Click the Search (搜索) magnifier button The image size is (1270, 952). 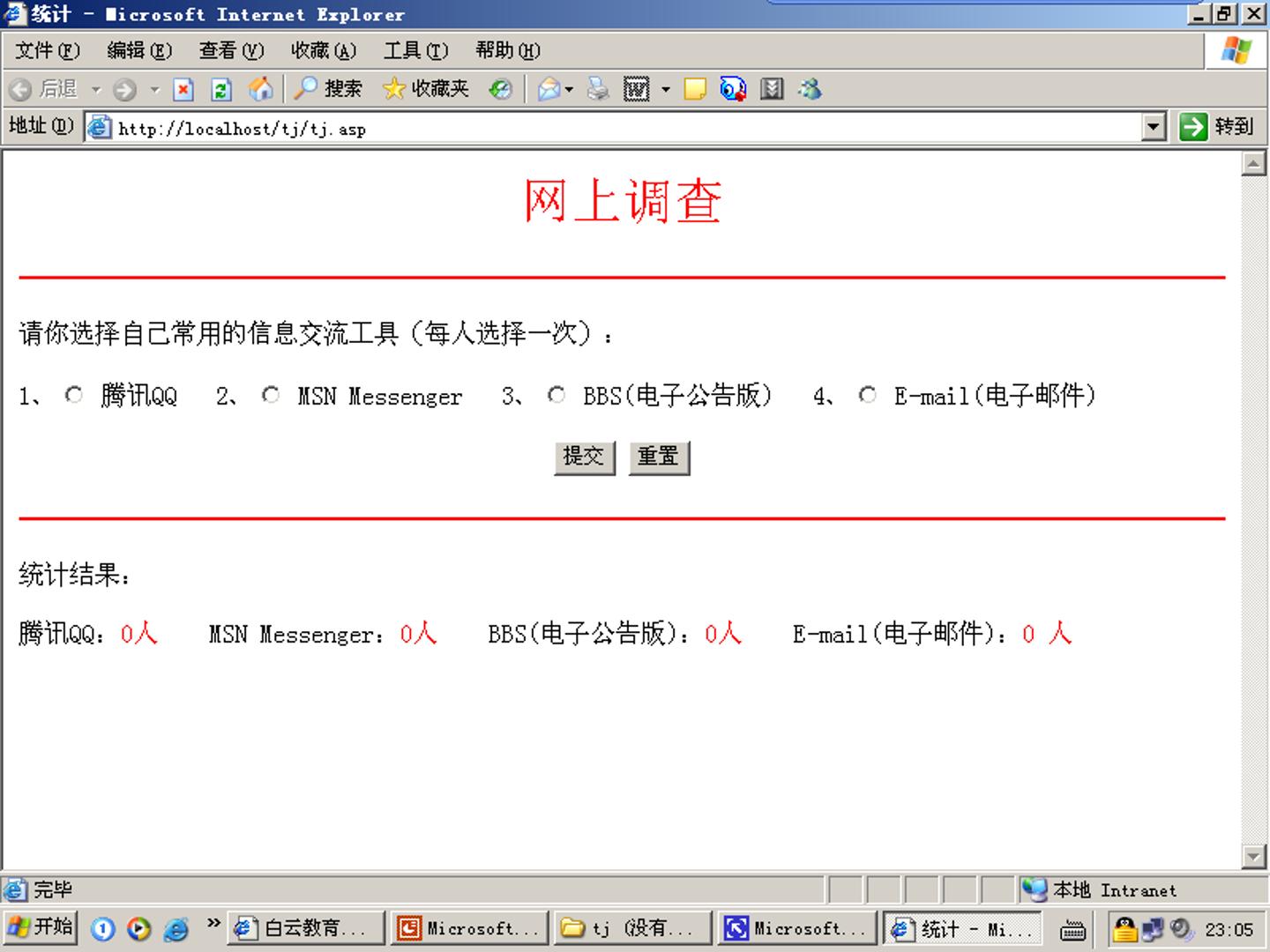click(327, 89)
